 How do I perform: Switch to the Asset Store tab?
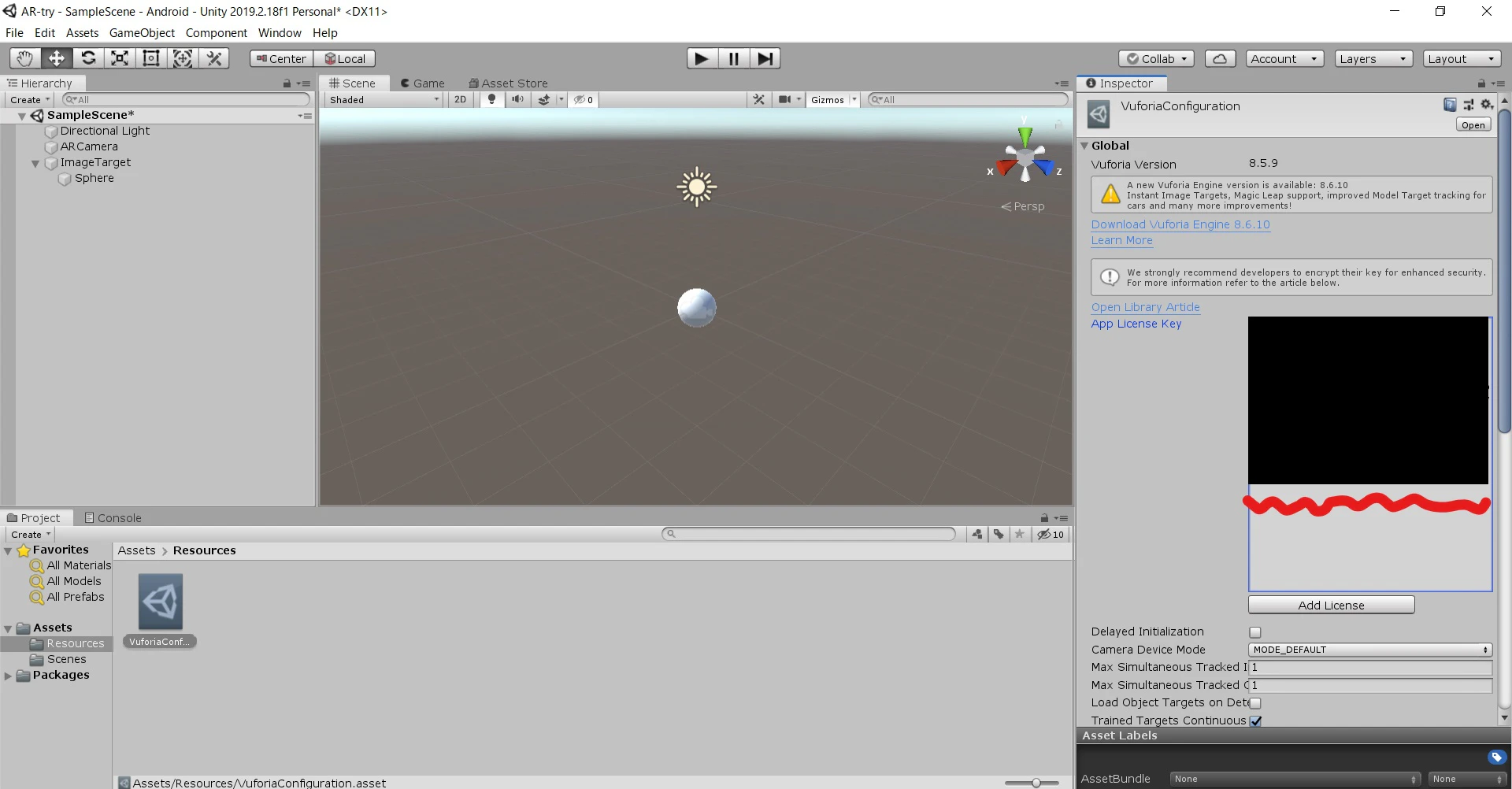(x=509, y=83)
